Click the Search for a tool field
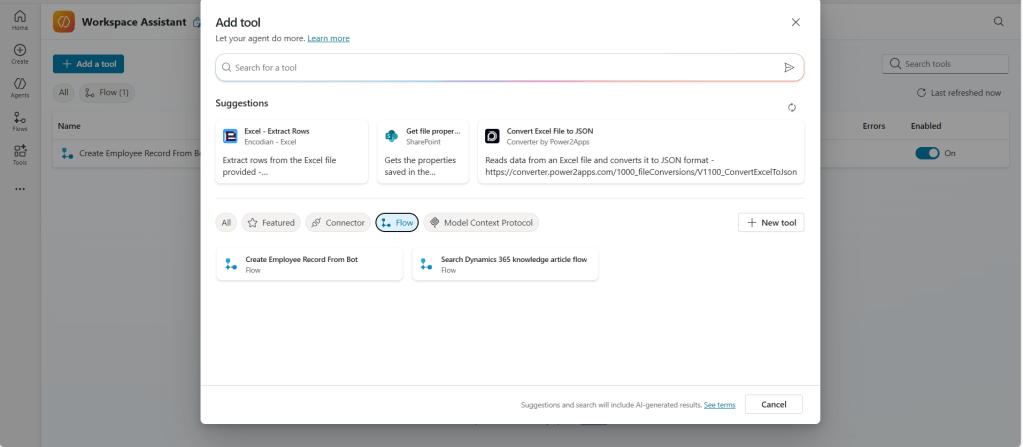 coord(500,67)
